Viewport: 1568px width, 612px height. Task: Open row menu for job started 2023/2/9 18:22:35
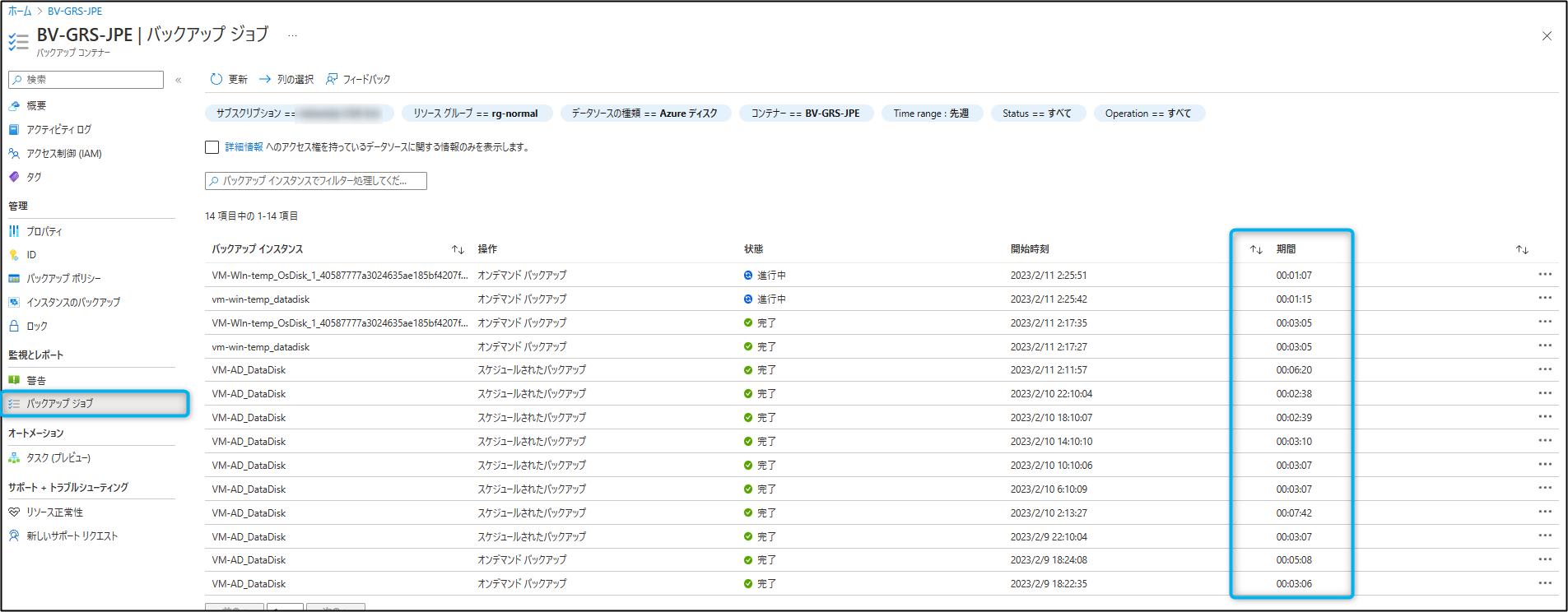tap(1545, 584)
